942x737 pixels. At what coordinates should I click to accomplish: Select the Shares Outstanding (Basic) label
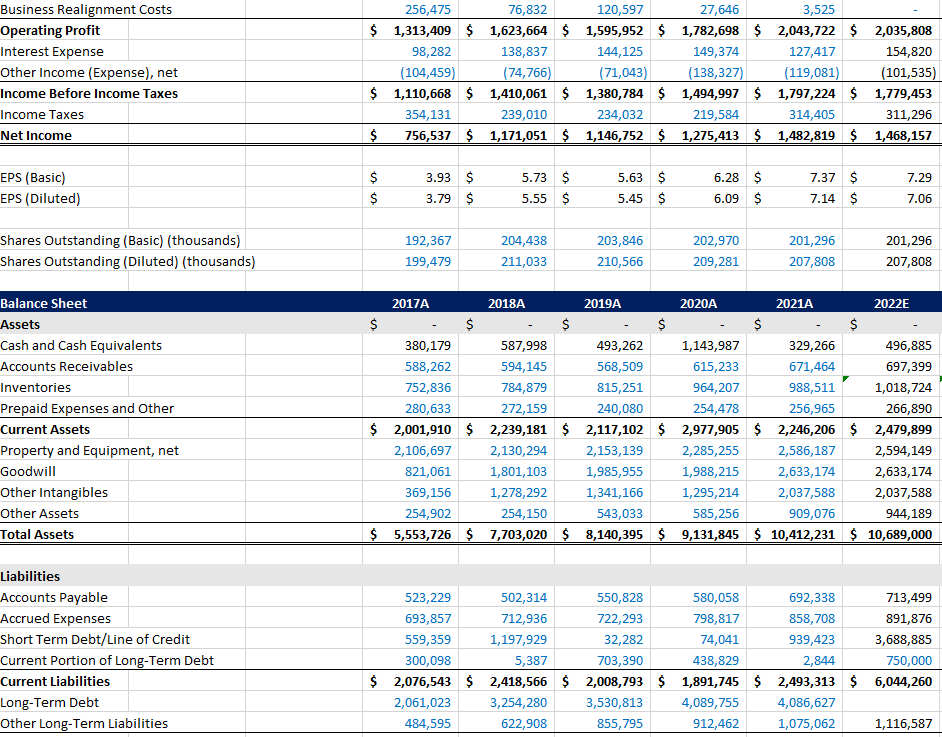pos(120,240)
